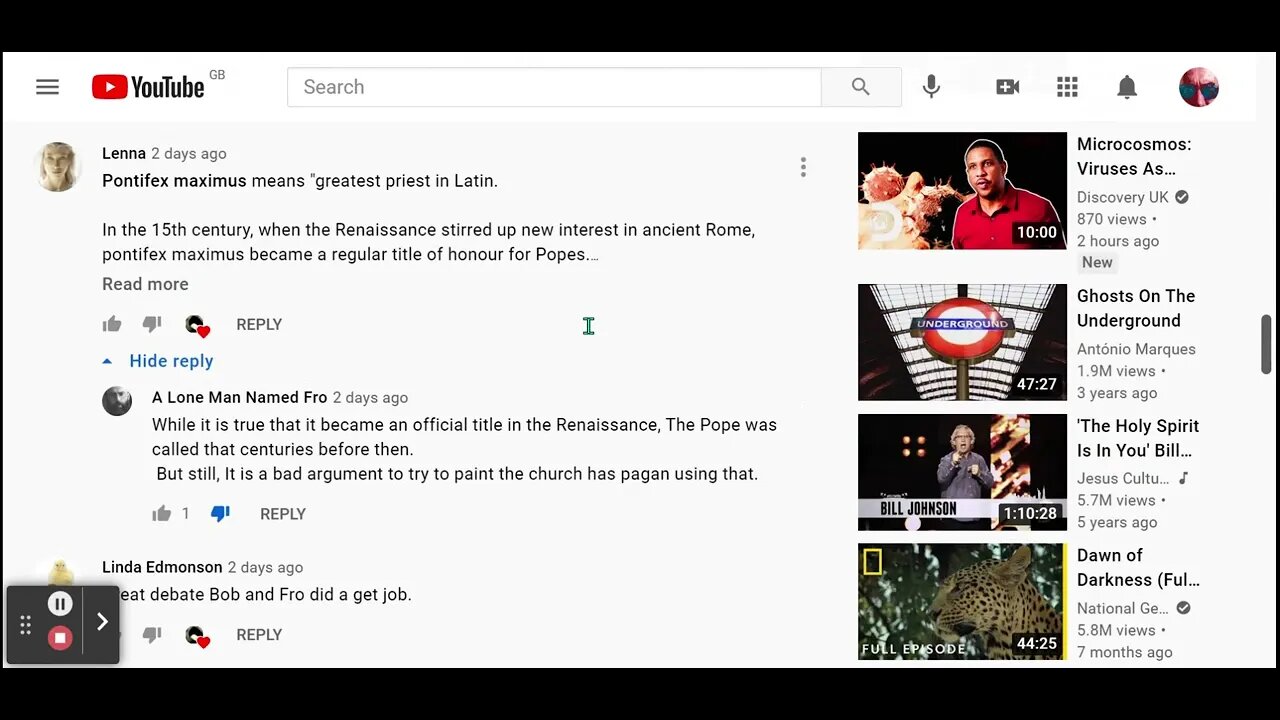Reply to Linda Edmonson's comment
Image resolution: width=1280 pixels, height=720 pixels.
pyautogui.click(x=259, y=635)
